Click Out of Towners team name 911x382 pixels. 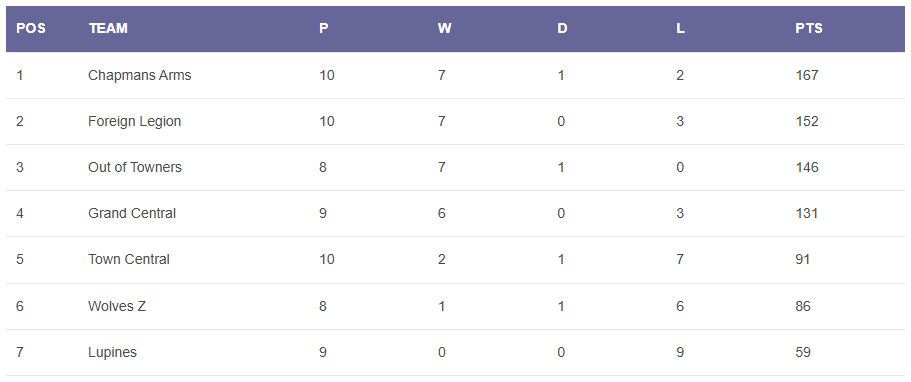pyautogui.click(x=135, y=167)
